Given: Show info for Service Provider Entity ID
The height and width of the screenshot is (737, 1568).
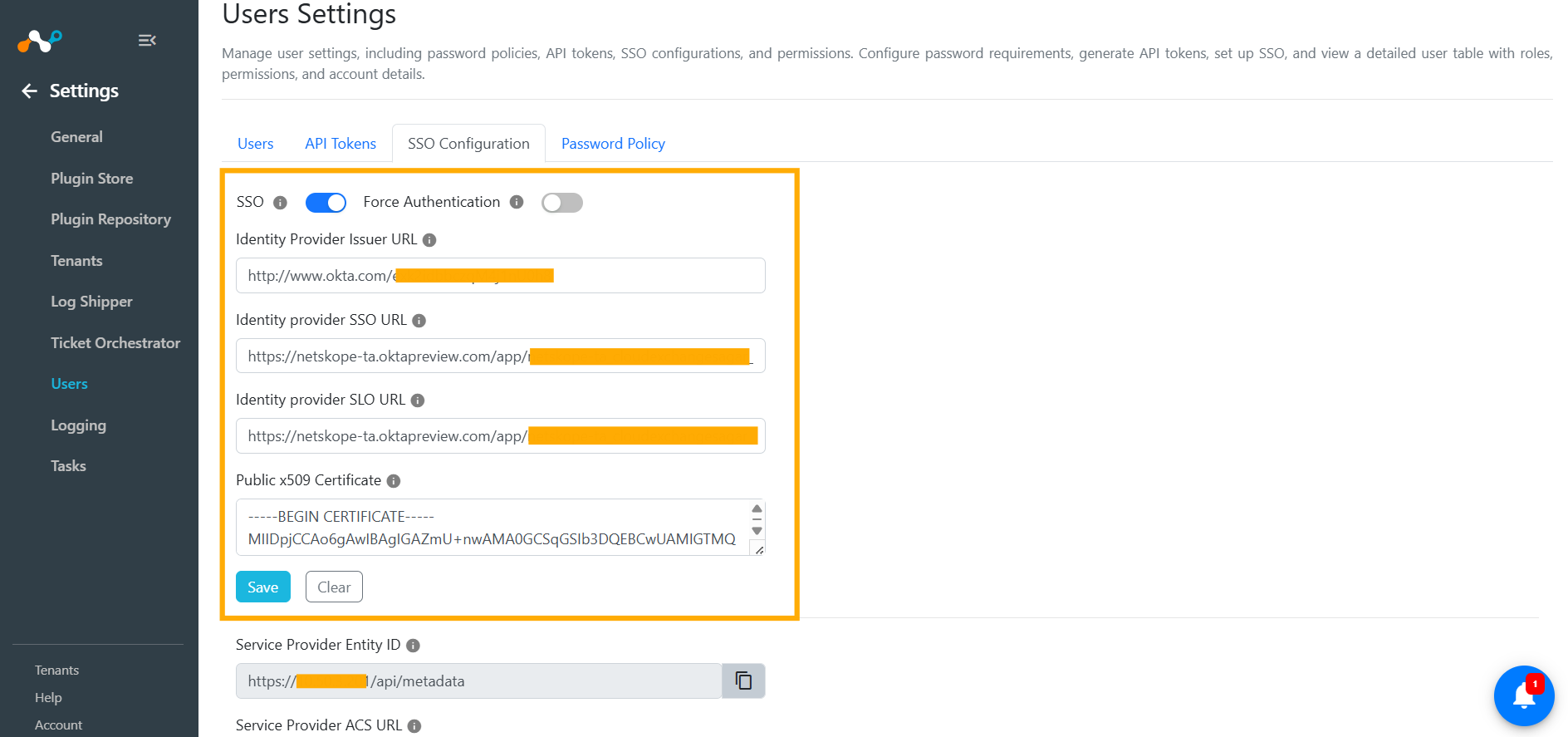Looking at the screenshot, I should coord(413,646).
